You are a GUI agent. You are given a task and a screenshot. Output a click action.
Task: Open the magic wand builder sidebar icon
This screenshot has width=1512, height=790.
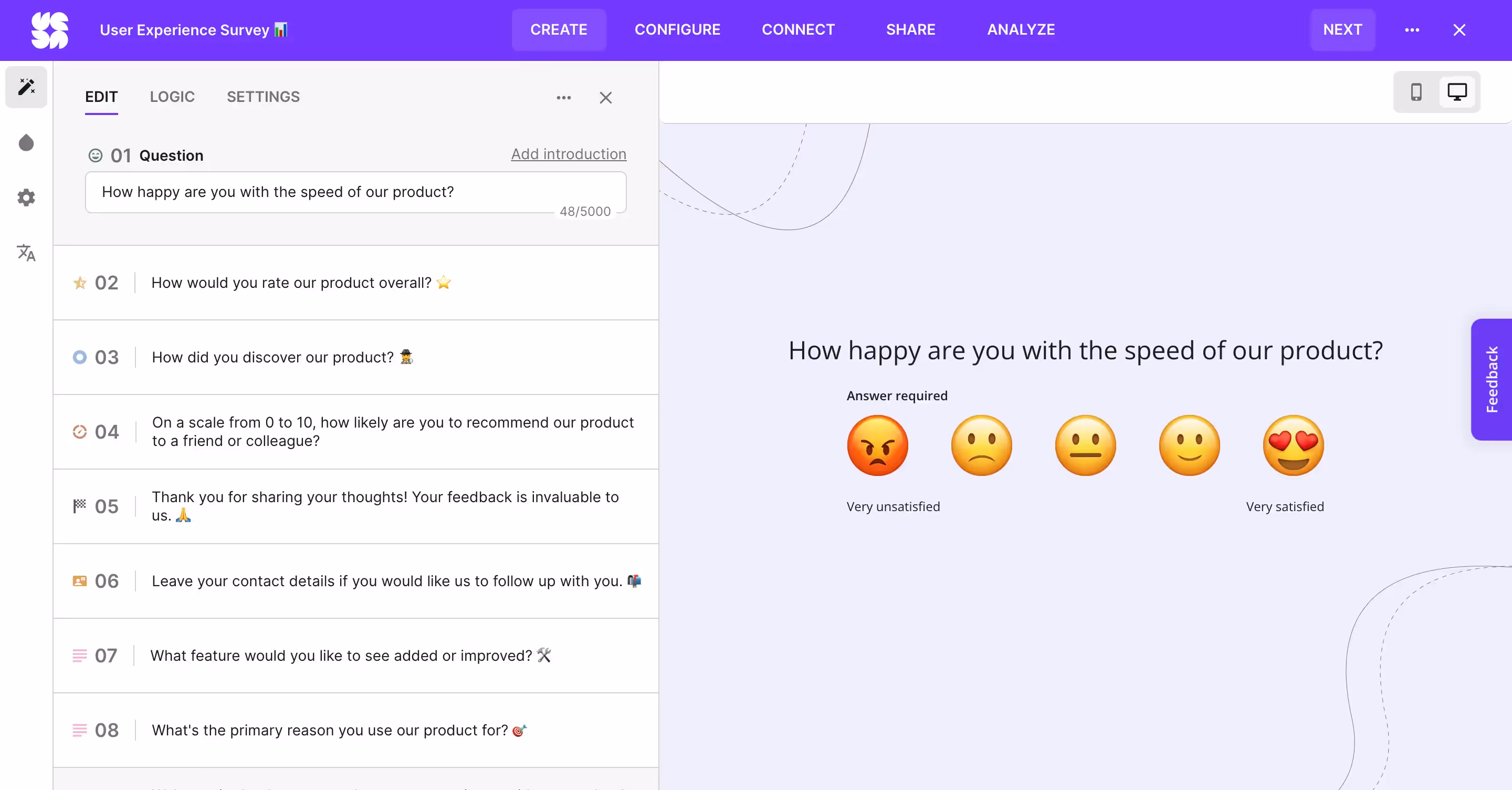coord(26,87)
